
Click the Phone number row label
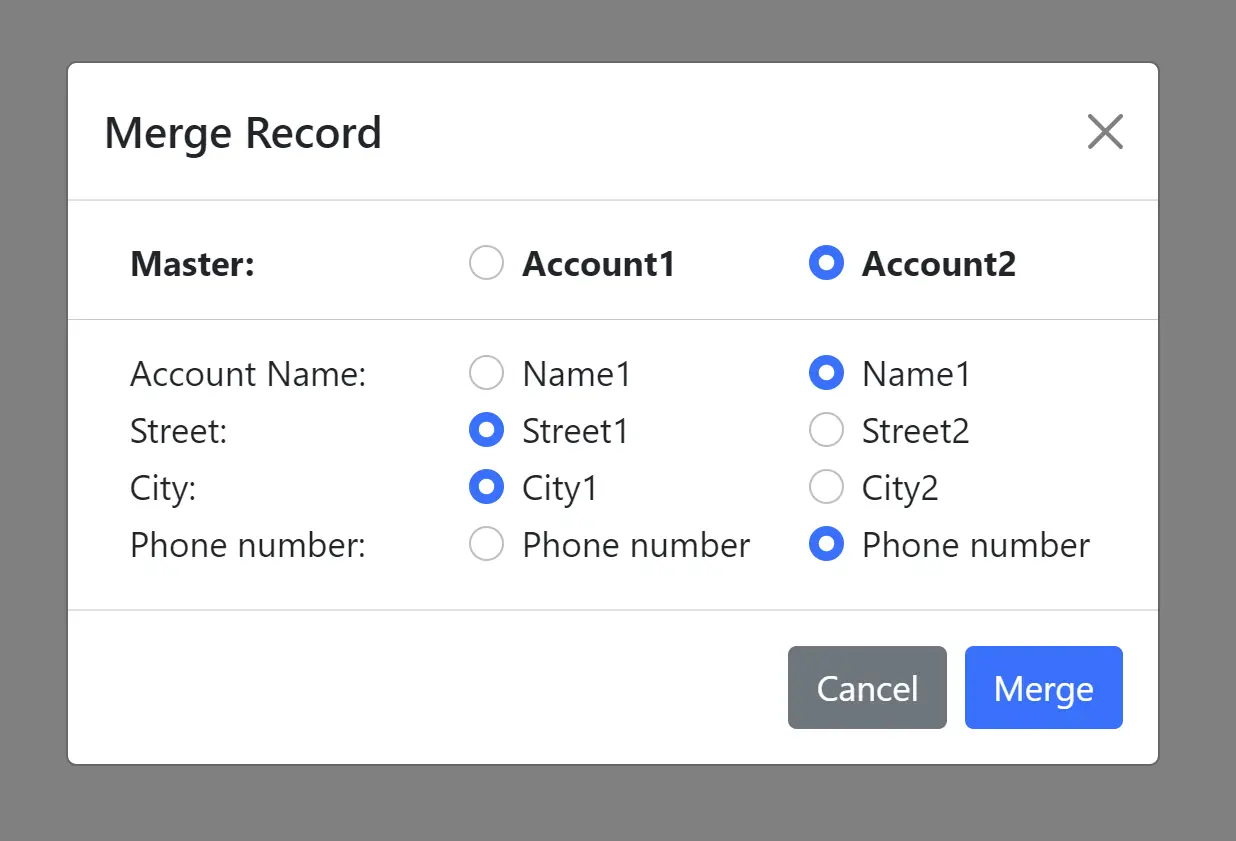tap(247, 544)
